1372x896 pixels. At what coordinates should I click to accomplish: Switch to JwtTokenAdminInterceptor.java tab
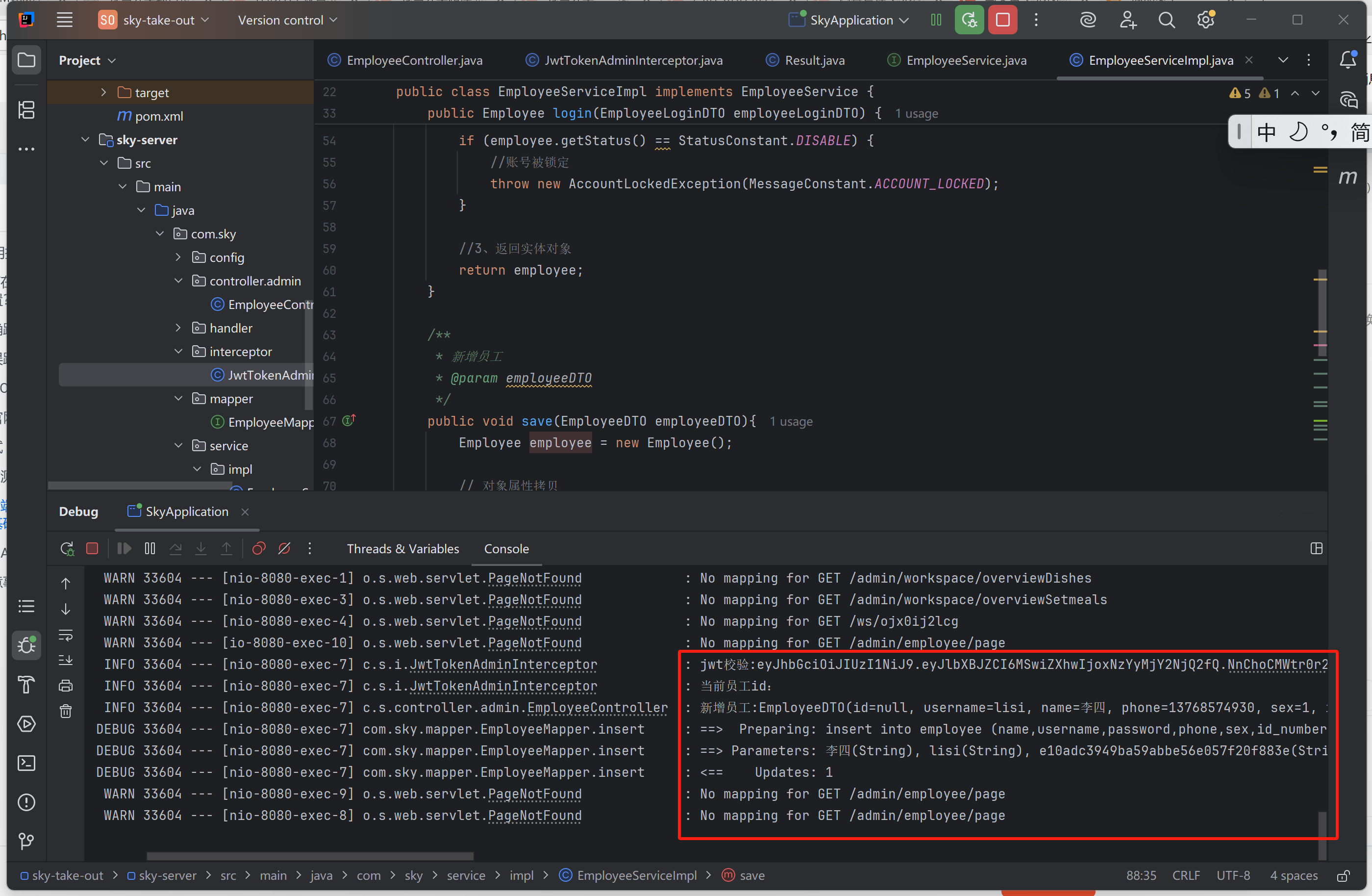[624, 60]
